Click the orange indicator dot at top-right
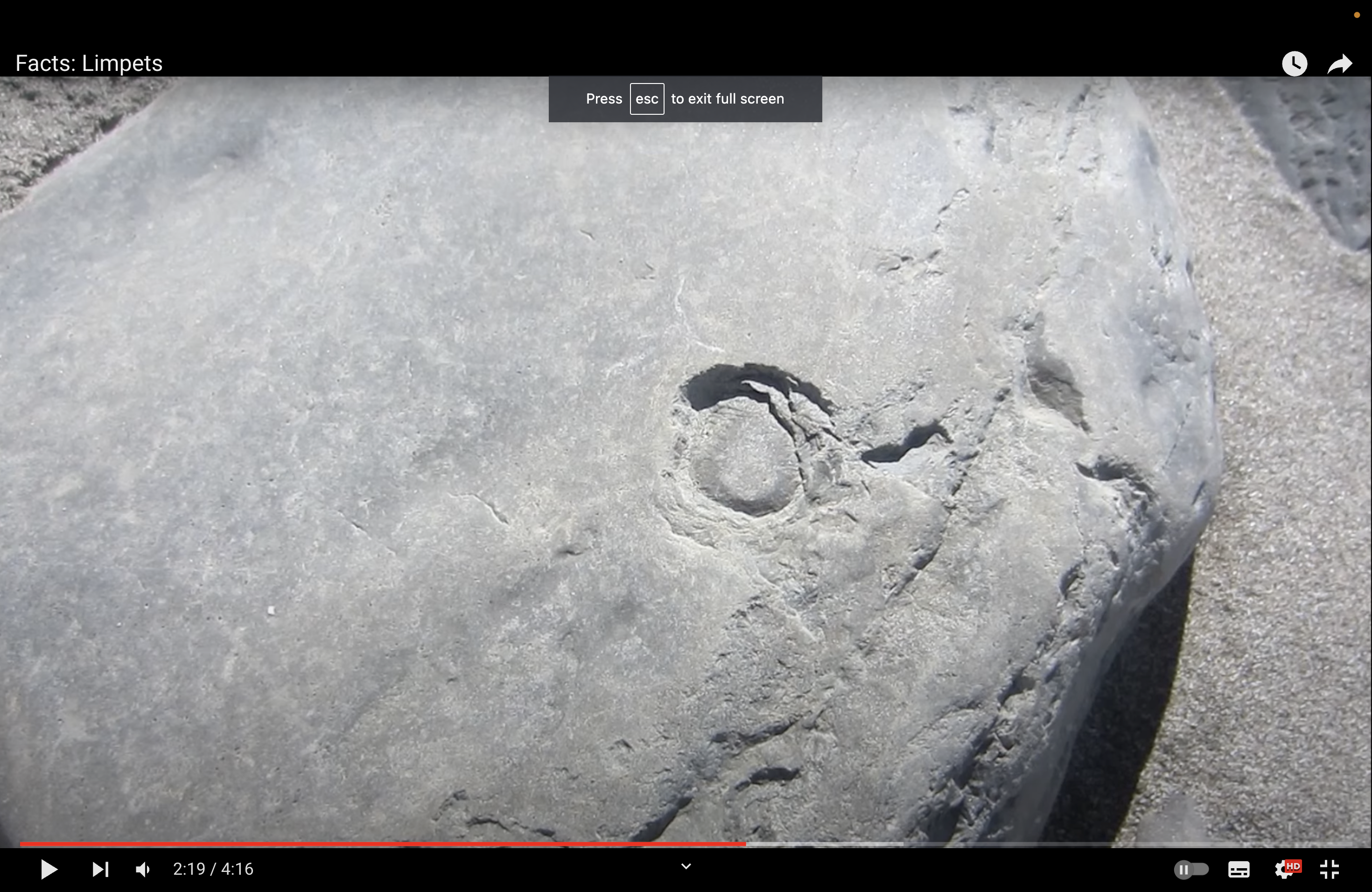The image size is (1372, 892). coord(1357,15)
